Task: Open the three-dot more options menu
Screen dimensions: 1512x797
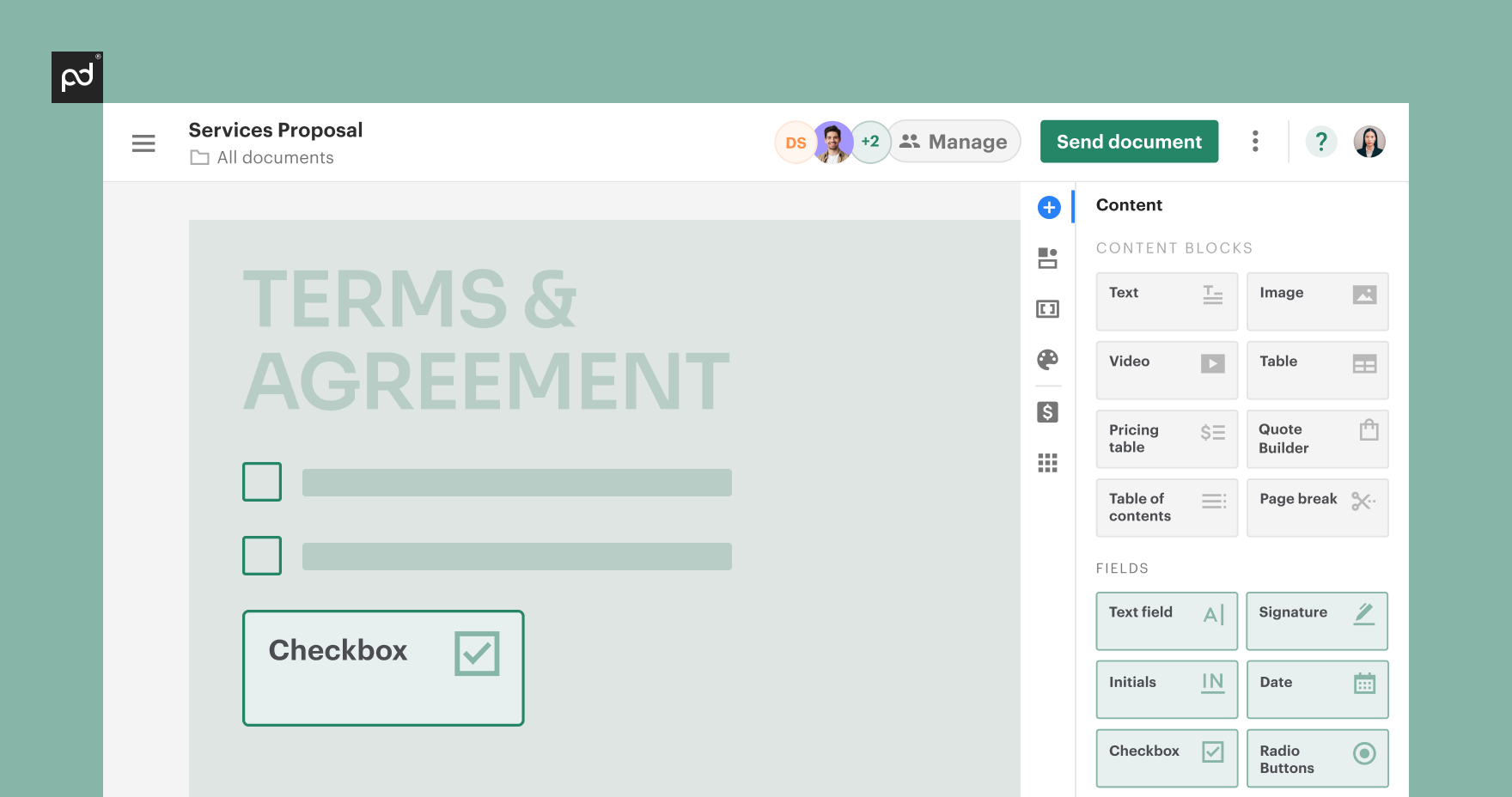Action: coord(1255,142)
